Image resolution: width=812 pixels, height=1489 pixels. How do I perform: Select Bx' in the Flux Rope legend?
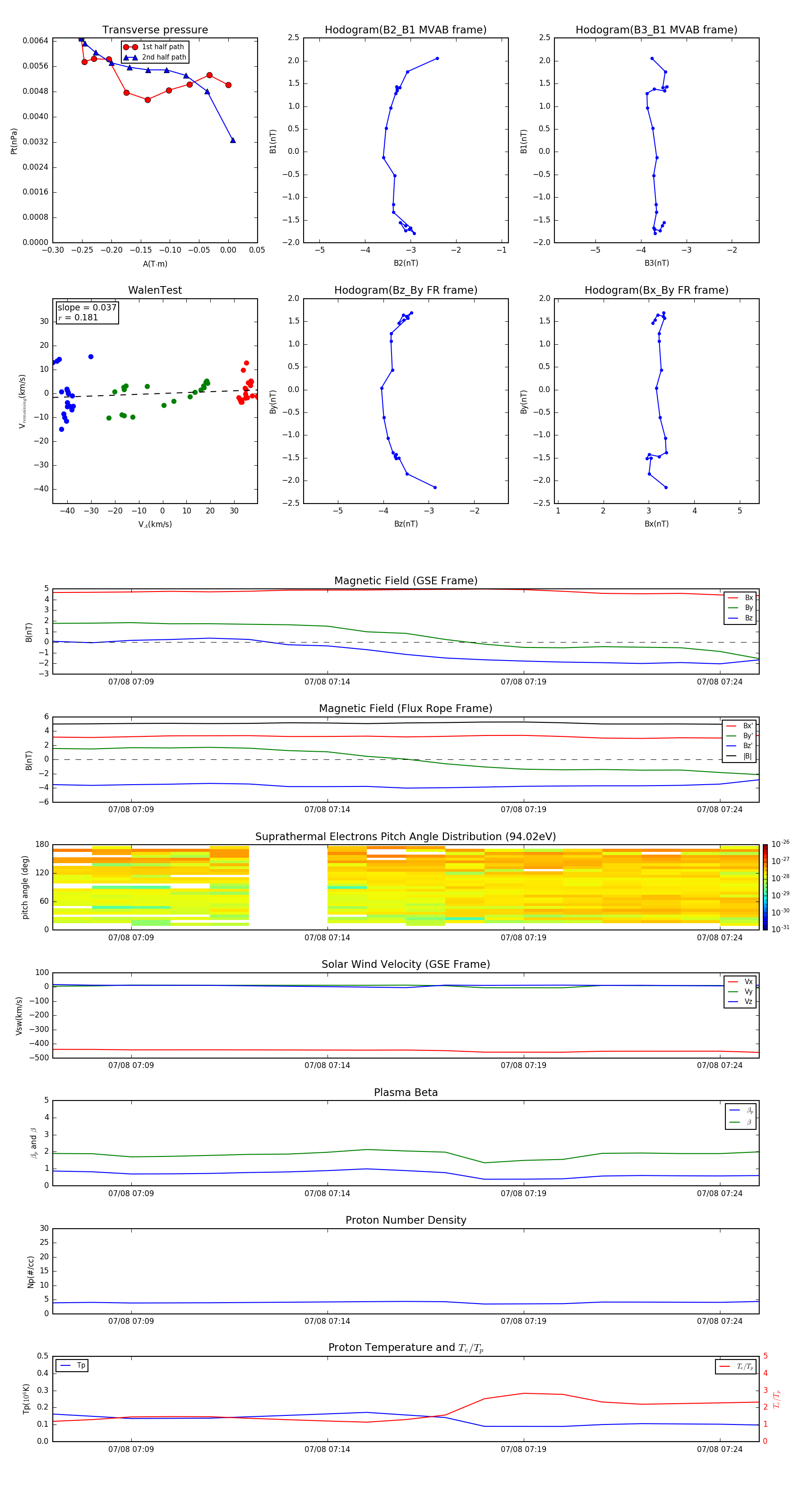click(740, 726)
